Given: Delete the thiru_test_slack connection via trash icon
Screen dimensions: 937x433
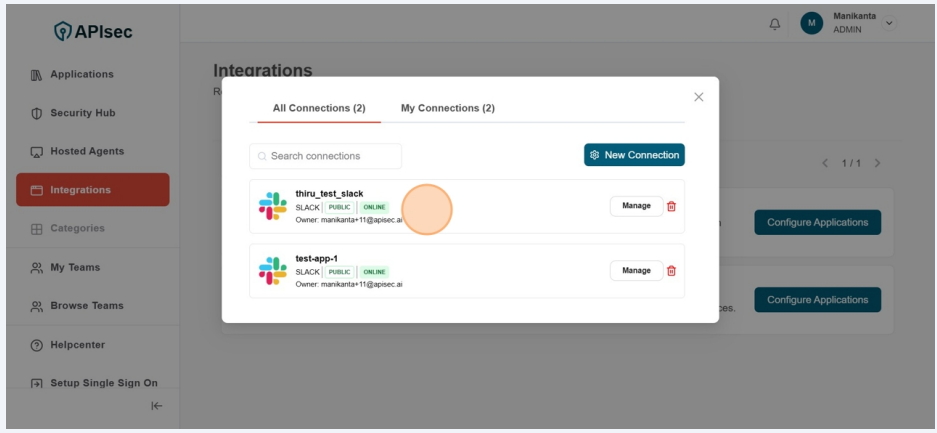Looking at the screenshot, I should [x=671, y=206].
